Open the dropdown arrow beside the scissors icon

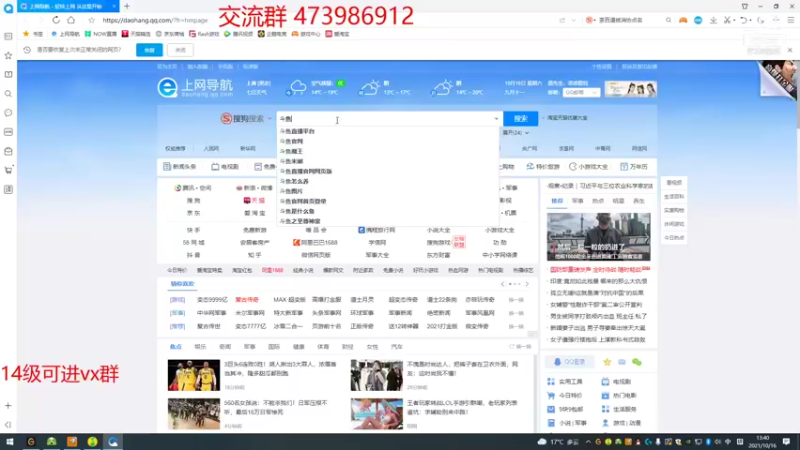pos(734,20)
